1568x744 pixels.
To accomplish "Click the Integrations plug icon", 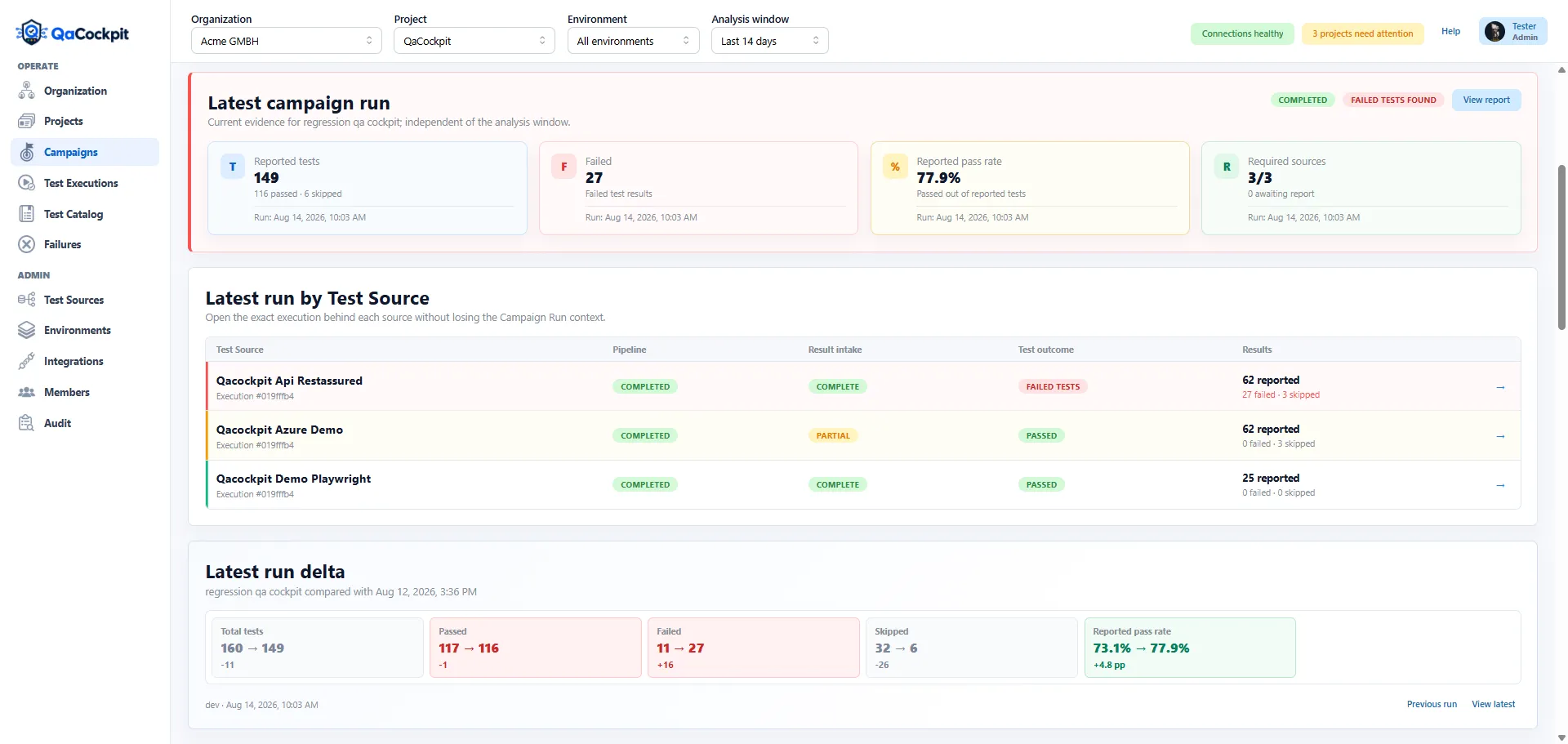I will [x=27, y=361].
